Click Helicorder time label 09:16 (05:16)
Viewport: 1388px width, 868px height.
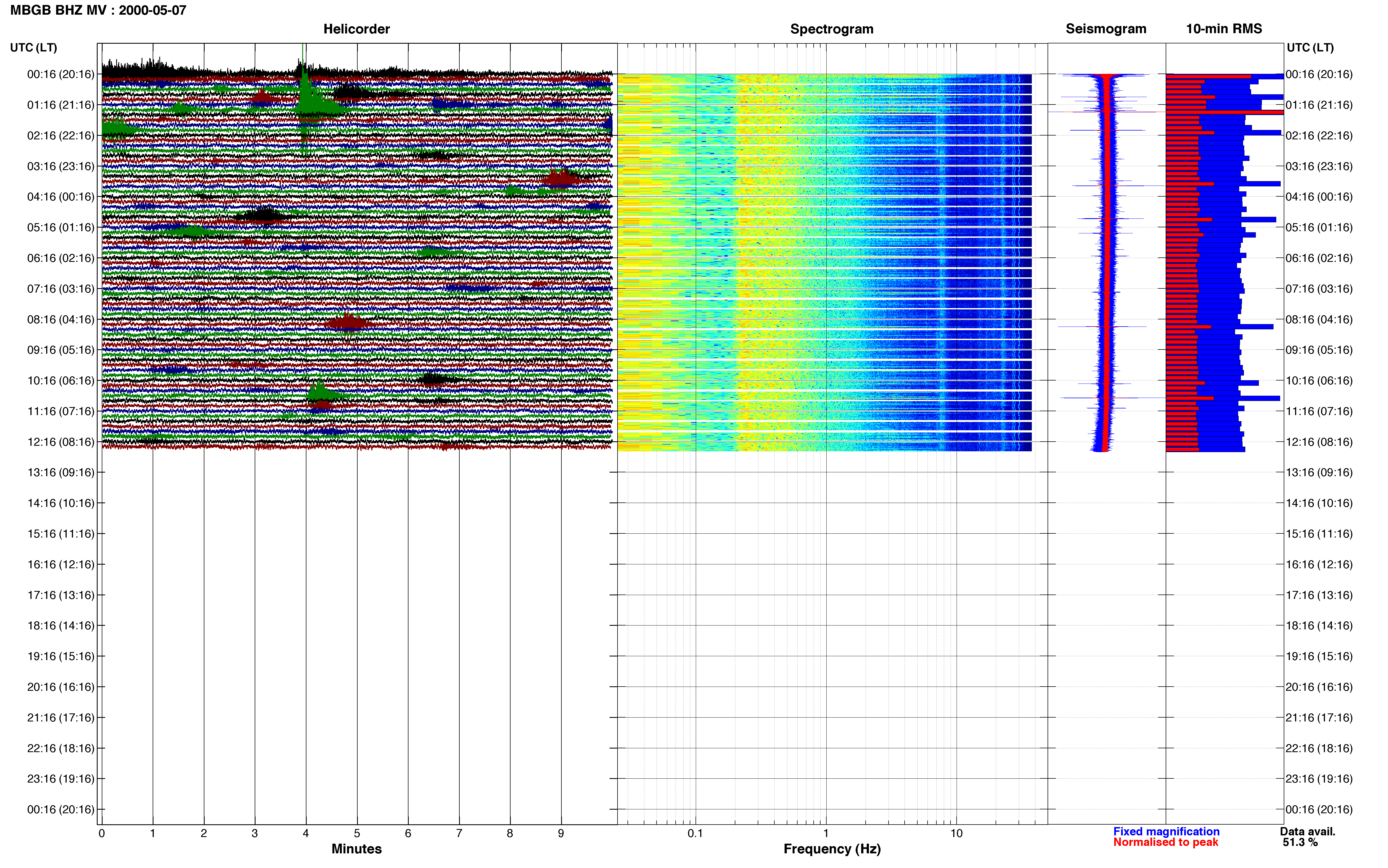pos(60,350)
